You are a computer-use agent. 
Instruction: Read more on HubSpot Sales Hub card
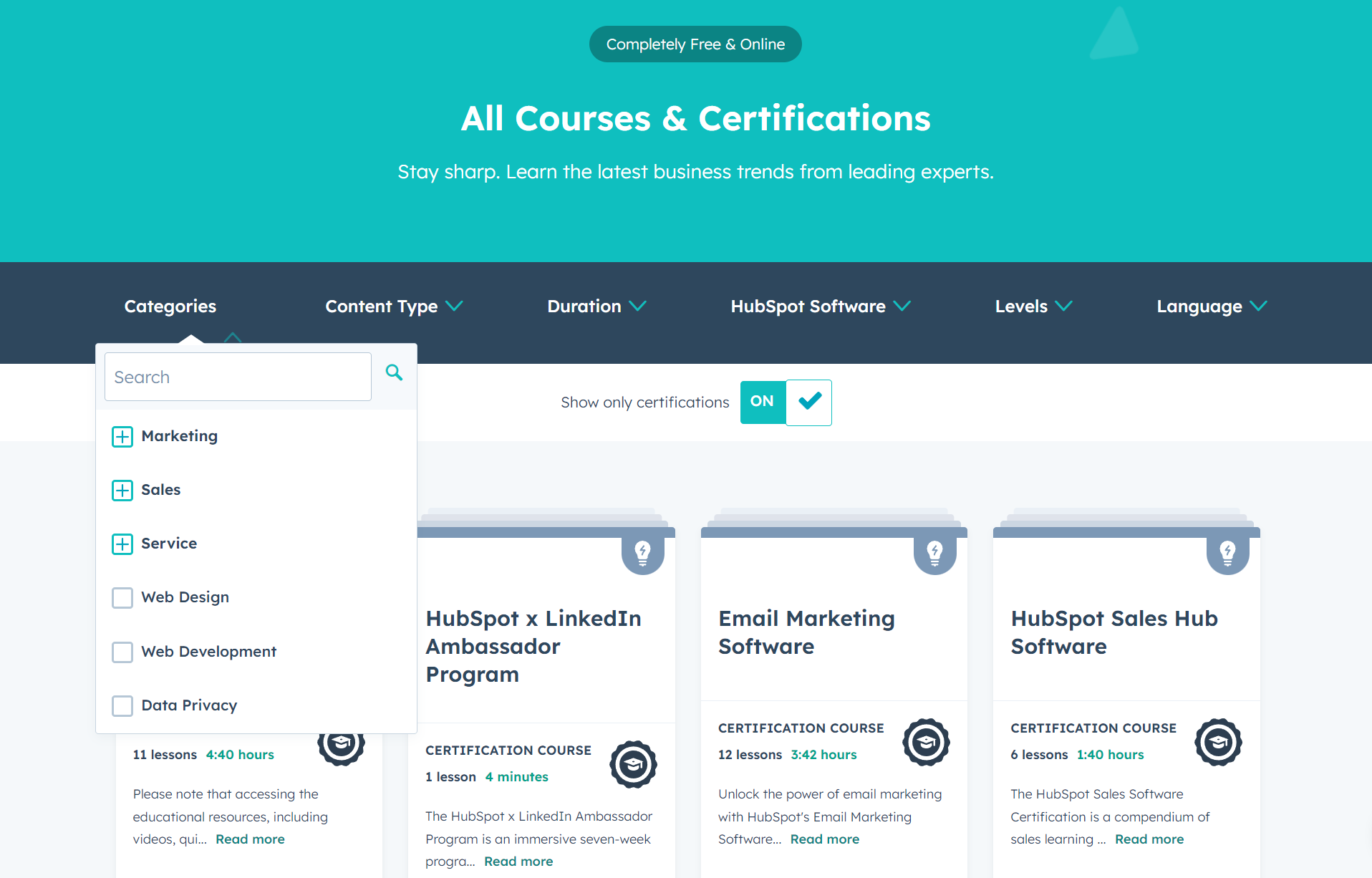pyautogui.click(x=1149, y=839)
